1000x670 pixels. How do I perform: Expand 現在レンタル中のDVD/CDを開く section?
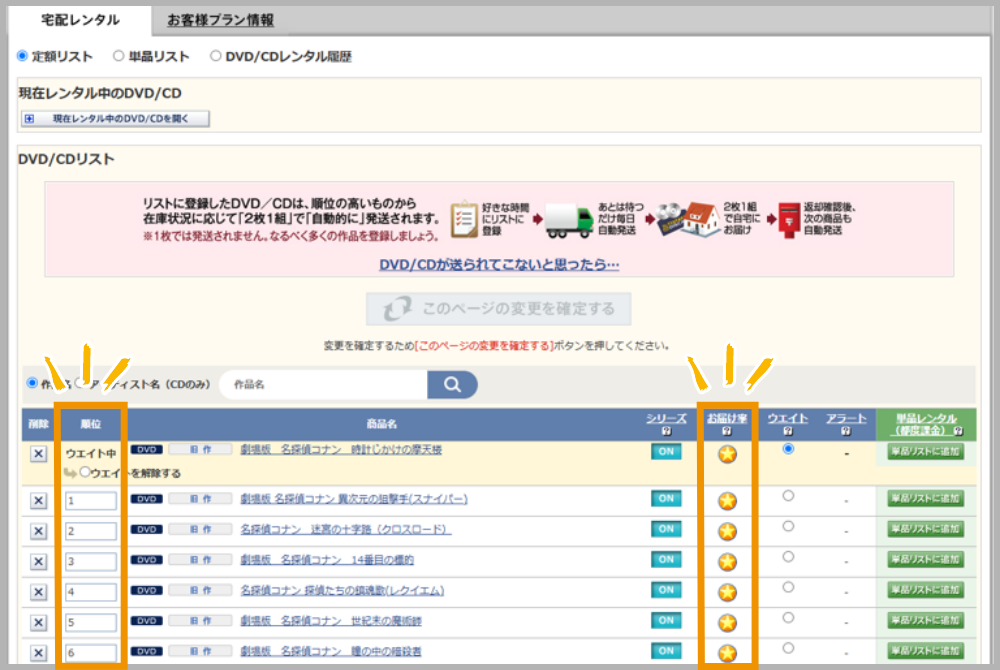[115, 119]
